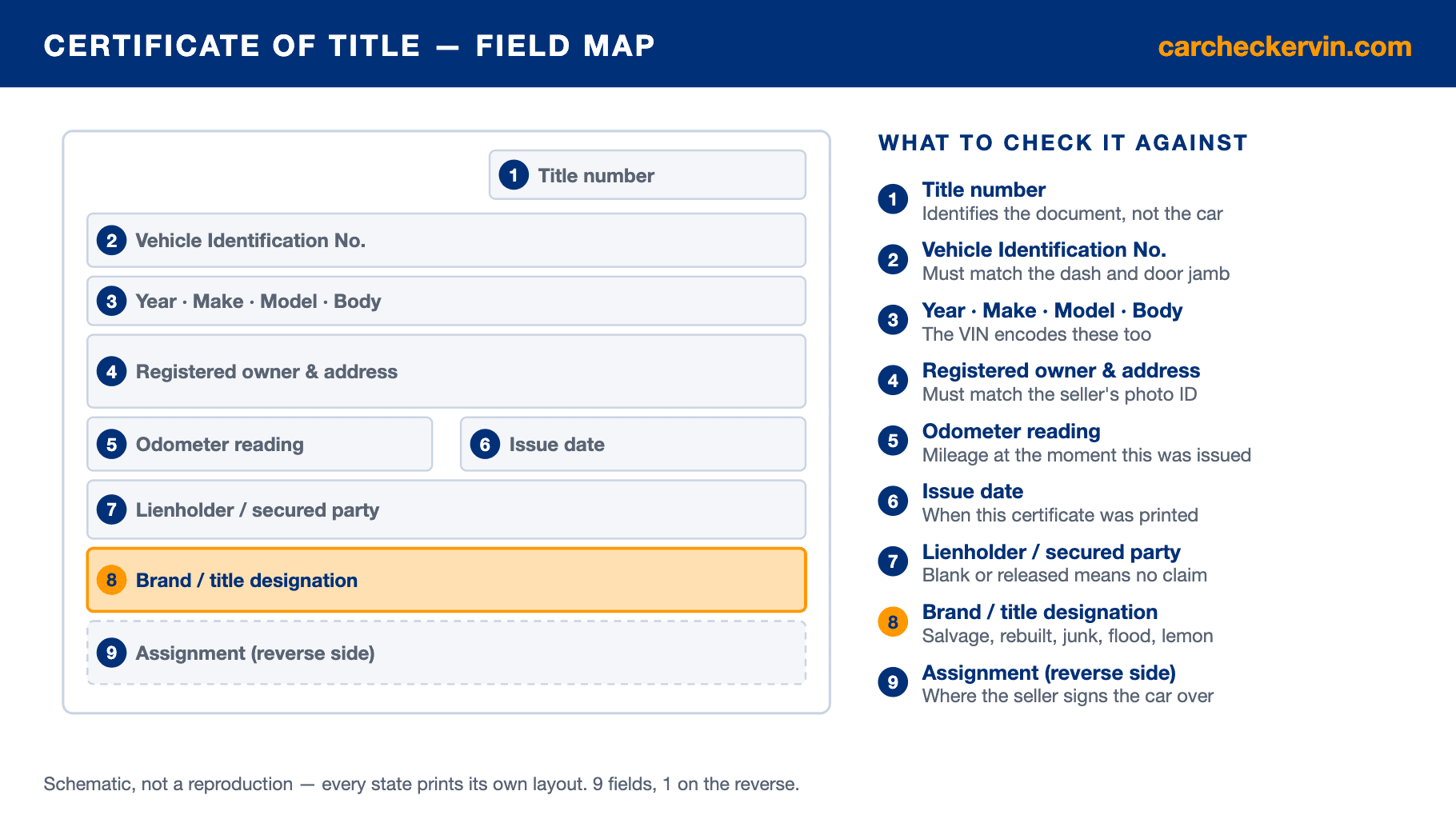1456x819 pixels.
Task: Click the Year · Make · Model · Body field
Action: point(446,301)
